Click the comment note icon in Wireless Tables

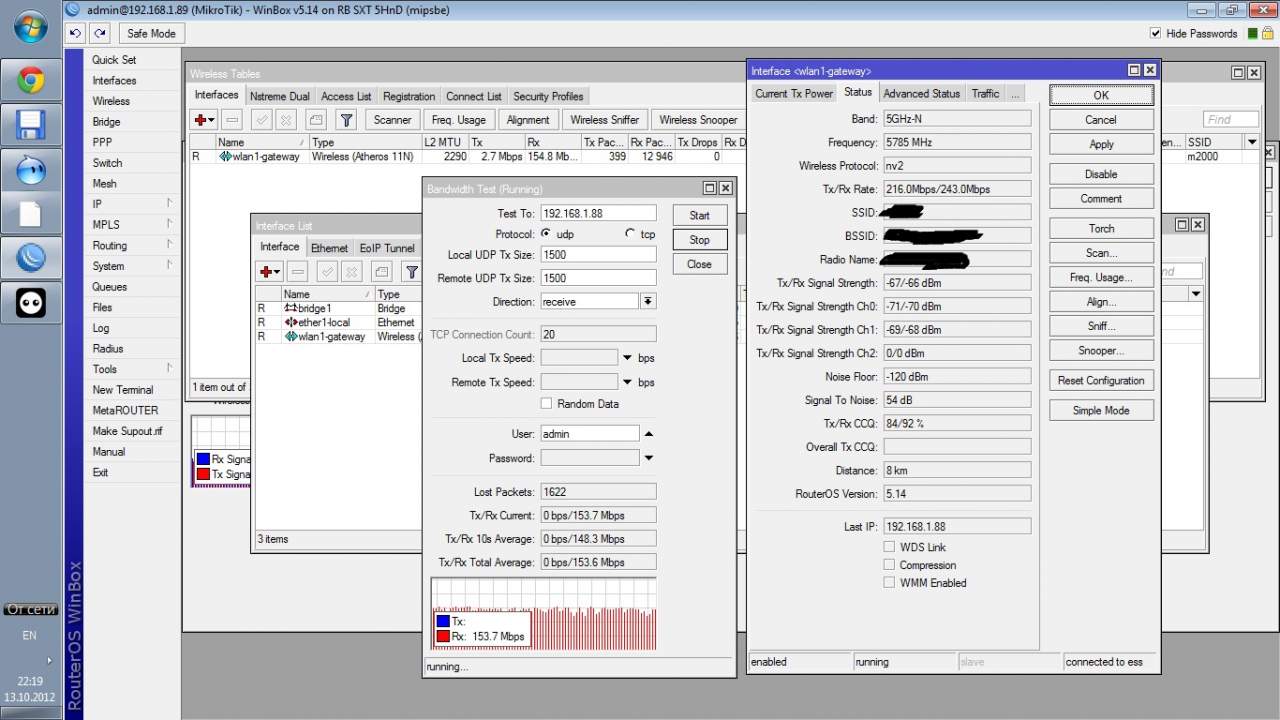(315, 120)
